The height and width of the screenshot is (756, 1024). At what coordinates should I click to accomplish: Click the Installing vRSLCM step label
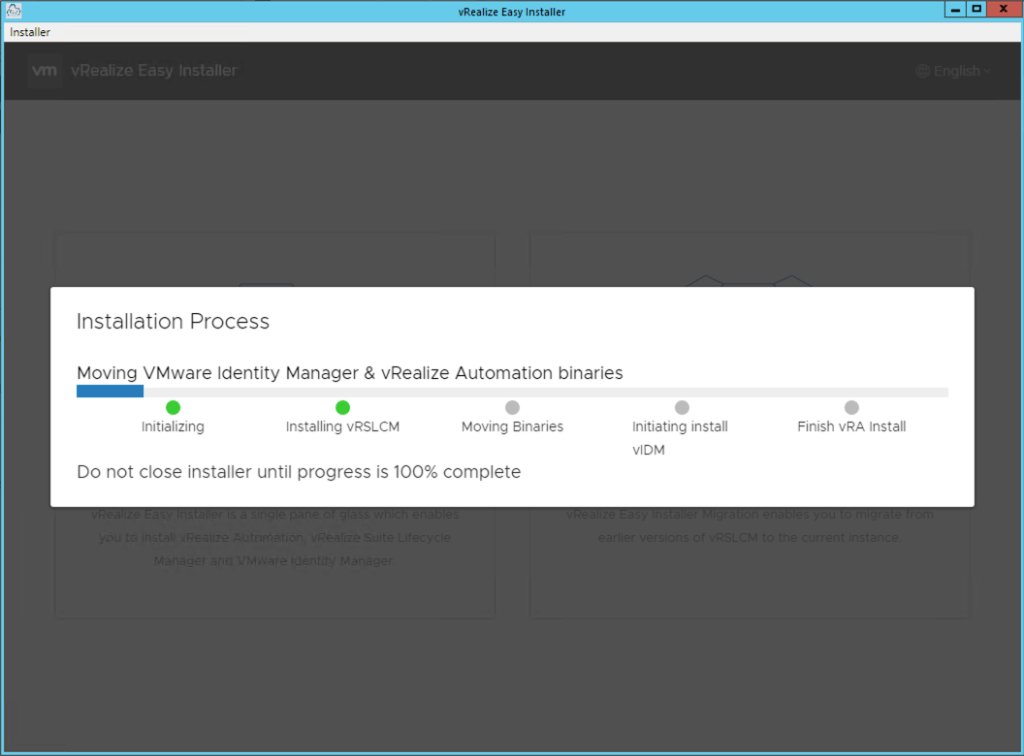pyautogui.click(x=343, y=427)
